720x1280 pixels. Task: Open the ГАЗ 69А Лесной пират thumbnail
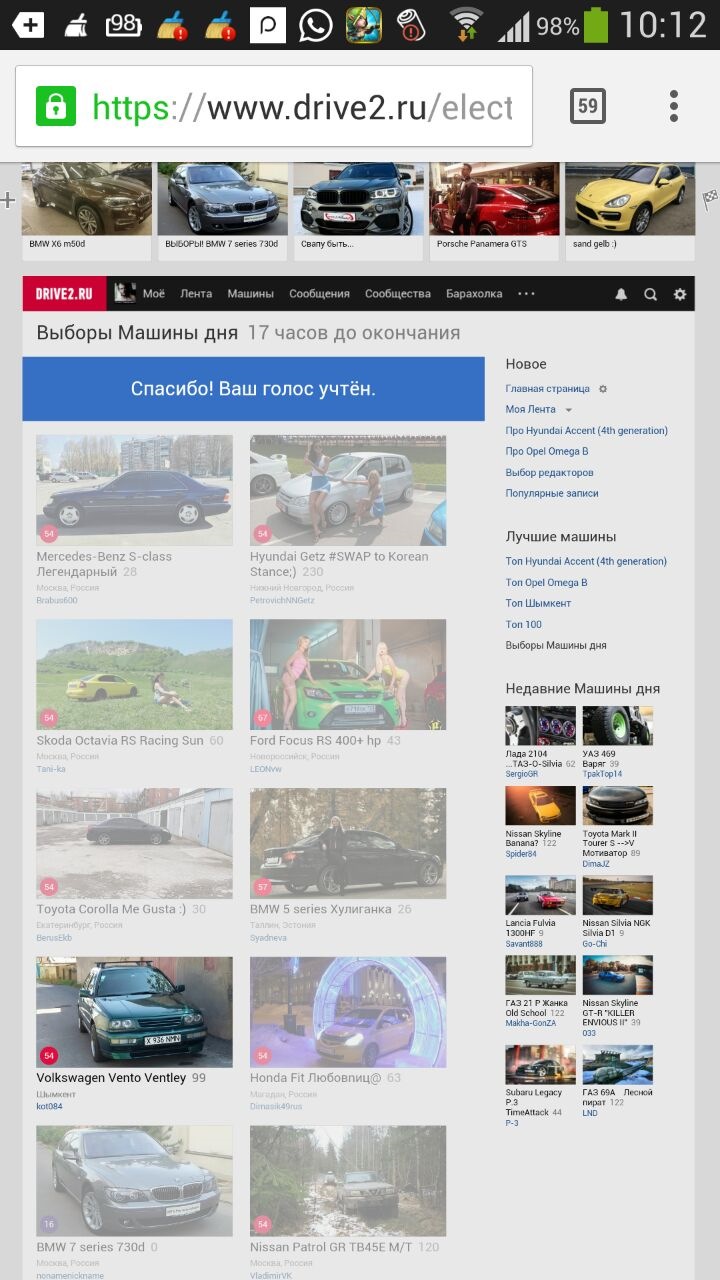point(618,1065)
